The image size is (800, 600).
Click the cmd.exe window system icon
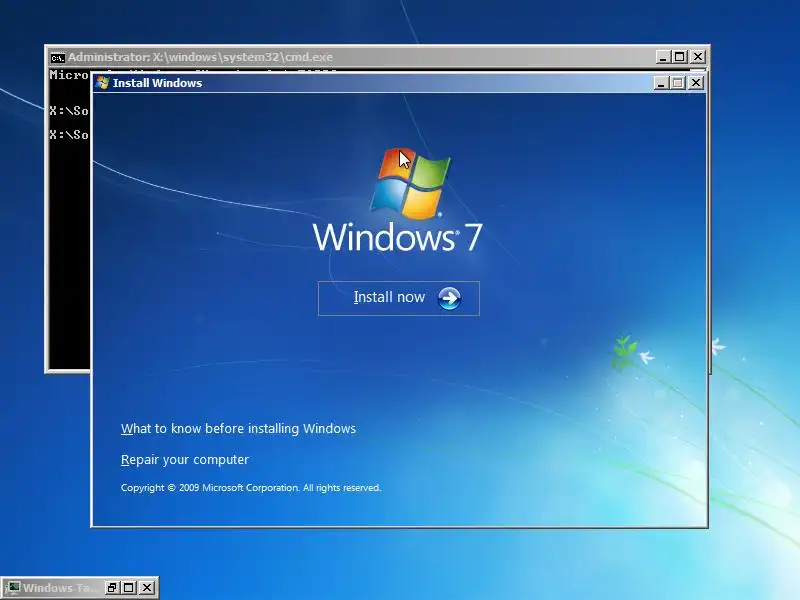tap(58, 57)
